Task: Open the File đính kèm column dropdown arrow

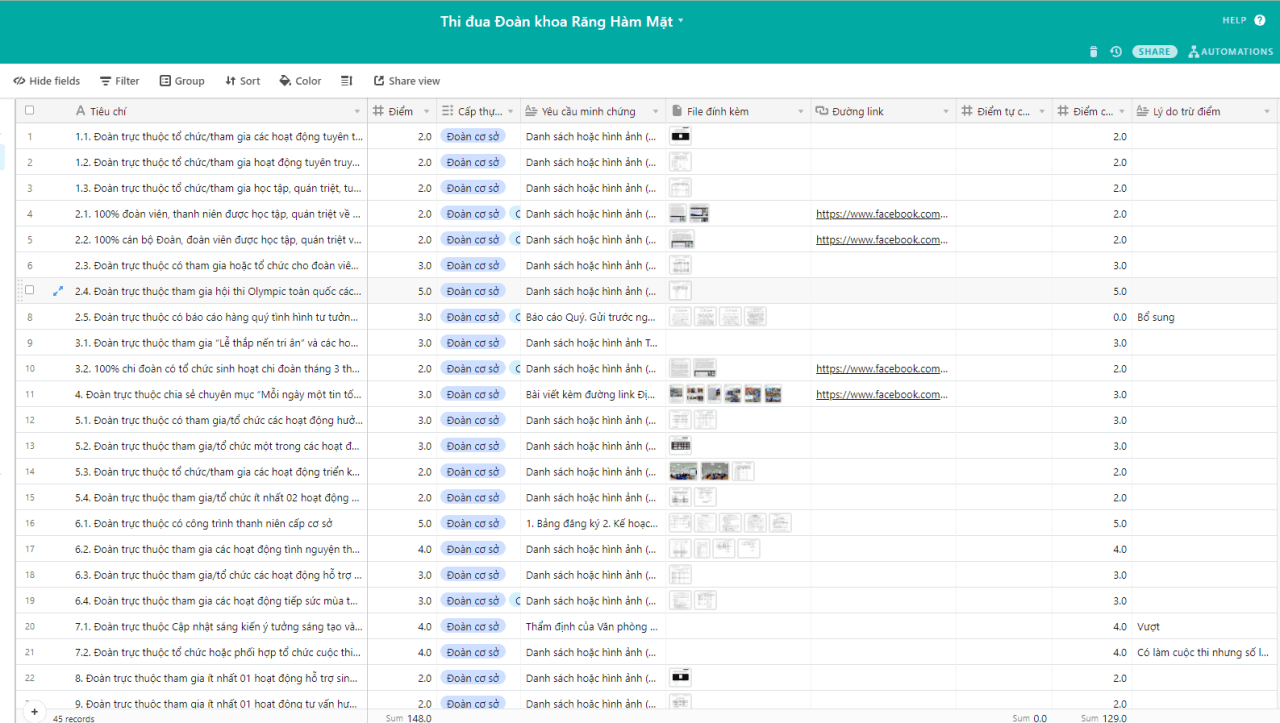Action: [800, 112]
